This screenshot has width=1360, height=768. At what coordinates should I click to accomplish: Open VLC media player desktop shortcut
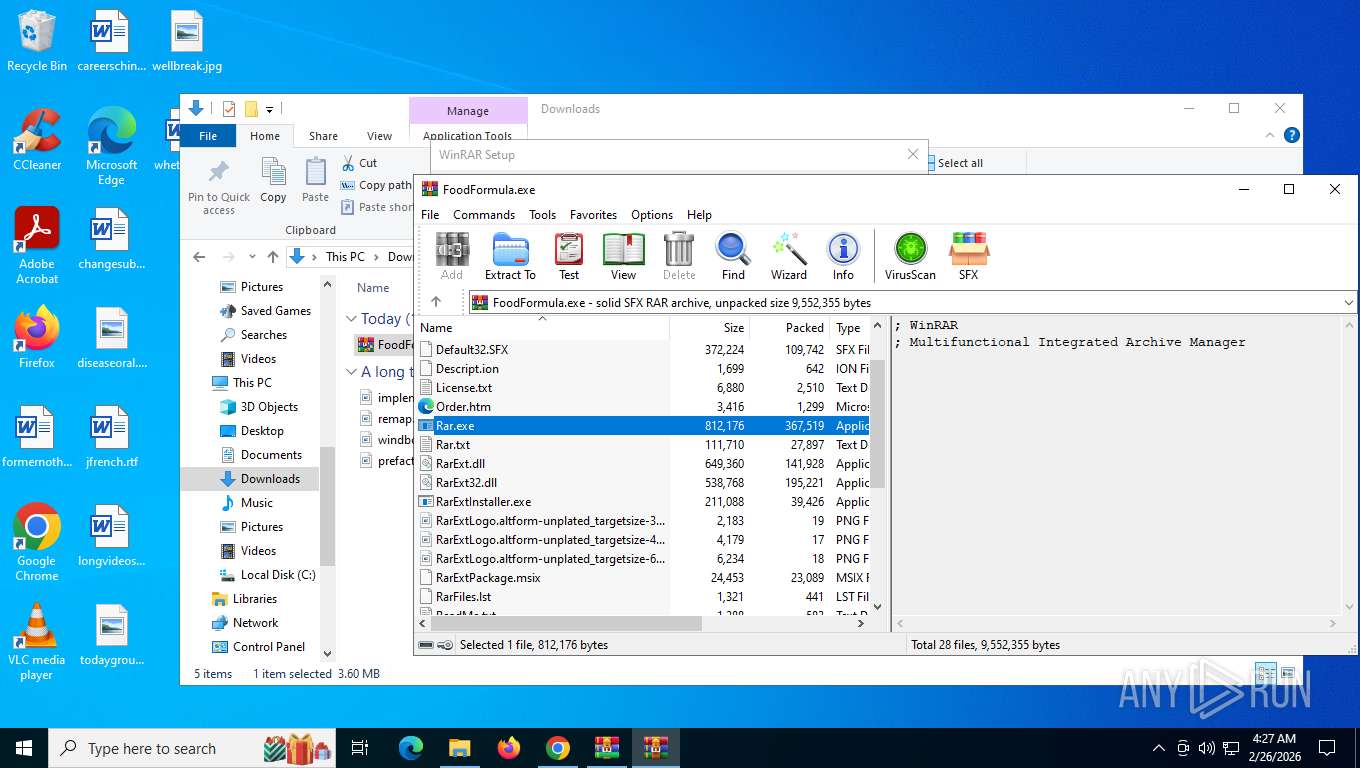pos(37,641)
